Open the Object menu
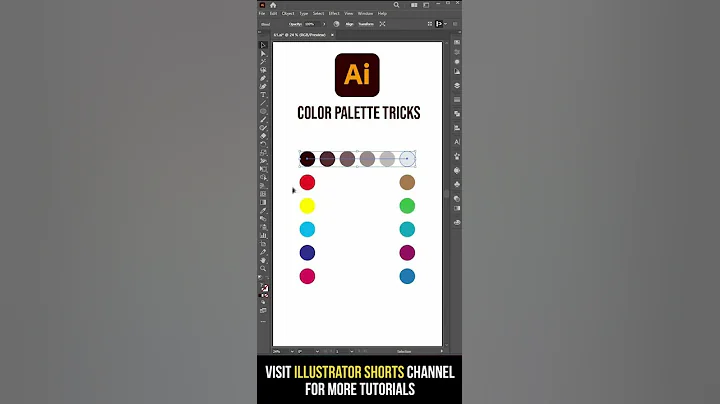Screen dimensions: 720x404 (288, 13)
